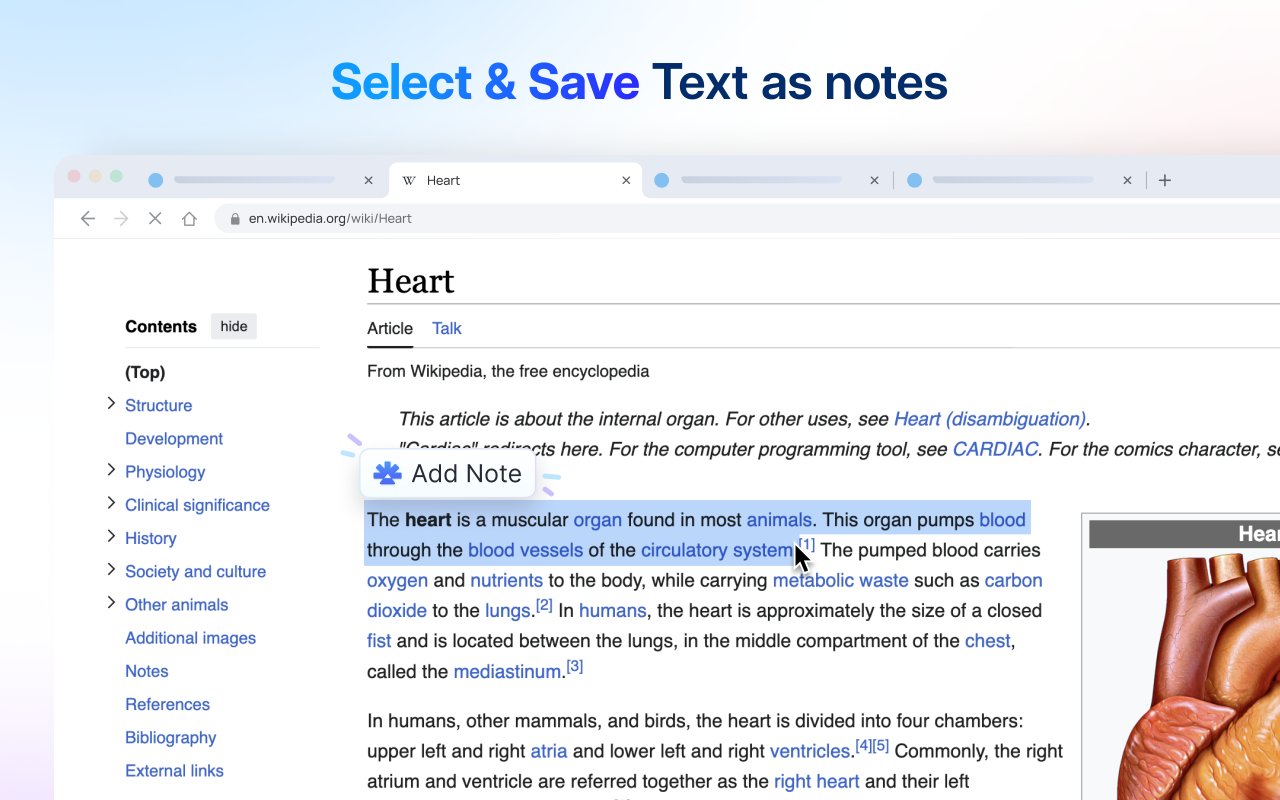
Task: Go to Notes in the Contents list
Action: click(147, 671)
